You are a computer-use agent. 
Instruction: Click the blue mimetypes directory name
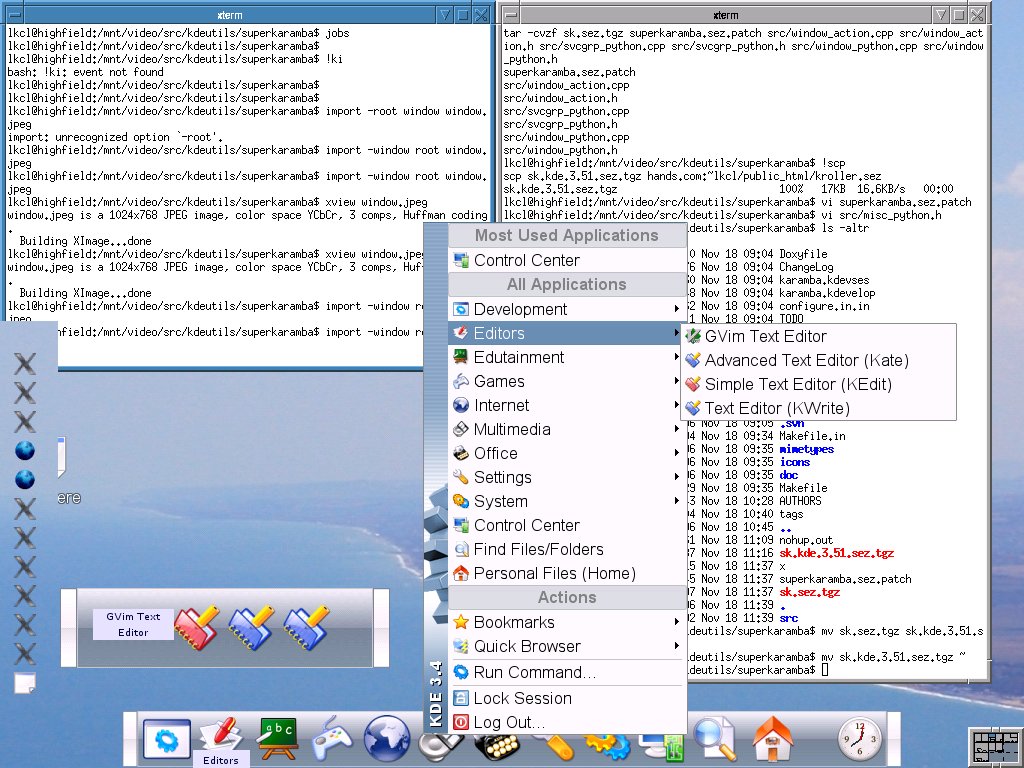807,449
